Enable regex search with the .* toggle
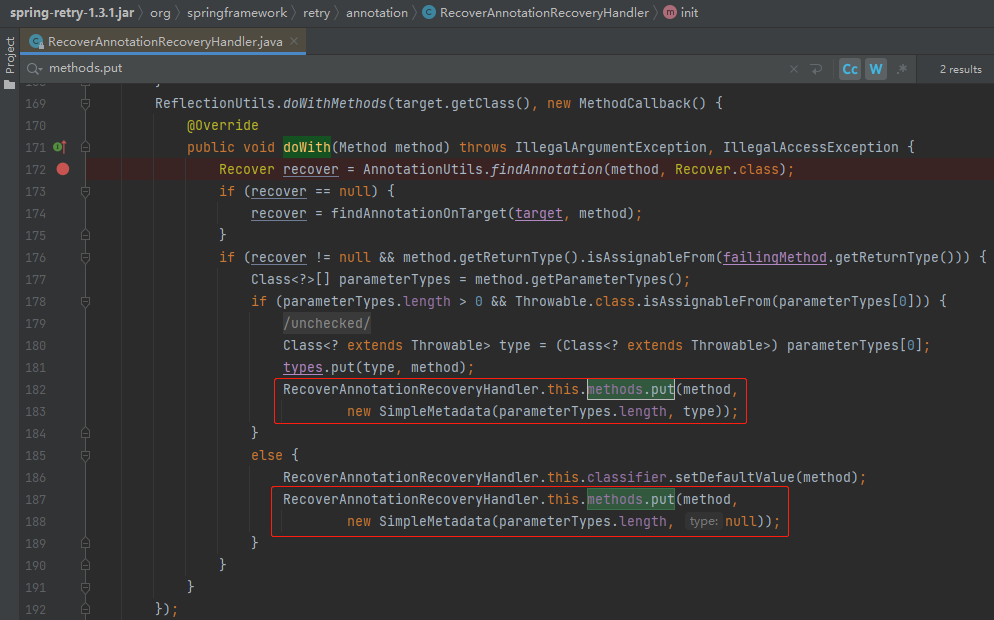Image resolution: width=994 pixels, height=620 pixels. tap(901, 69)
